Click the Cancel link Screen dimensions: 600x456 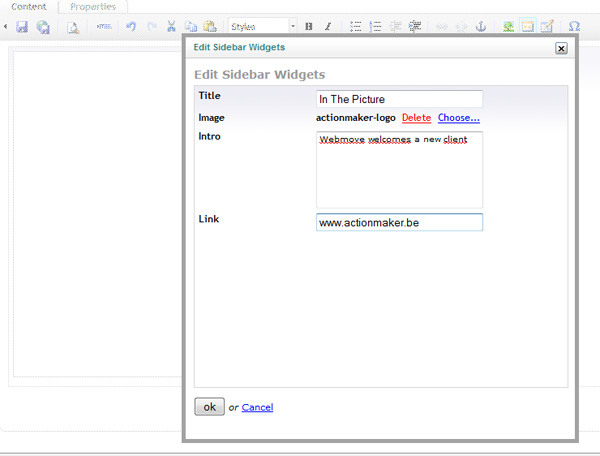[x=257, y=407]
